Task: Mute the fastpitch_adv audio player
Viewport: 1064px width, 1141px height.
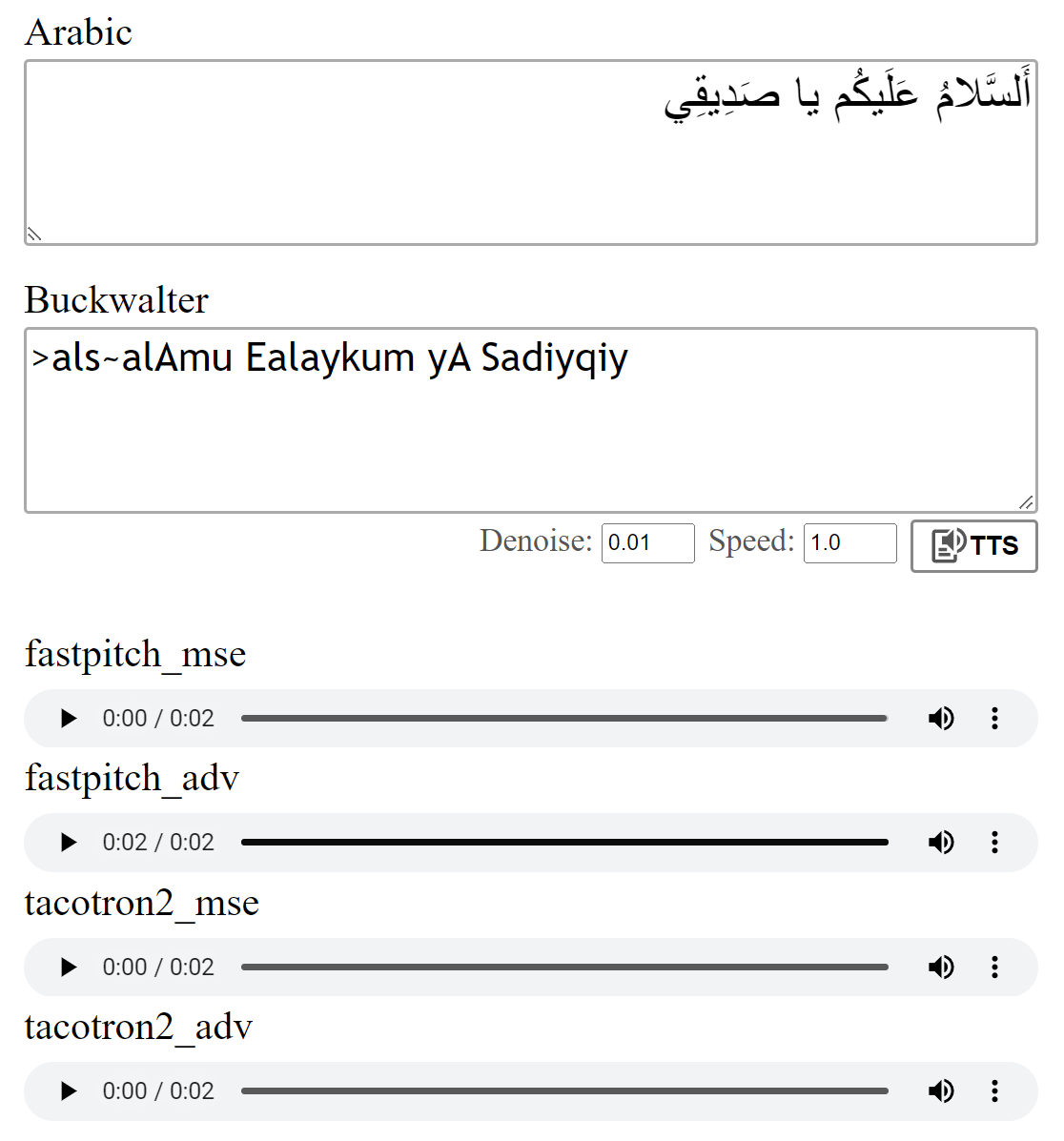Action: [941, 843]
